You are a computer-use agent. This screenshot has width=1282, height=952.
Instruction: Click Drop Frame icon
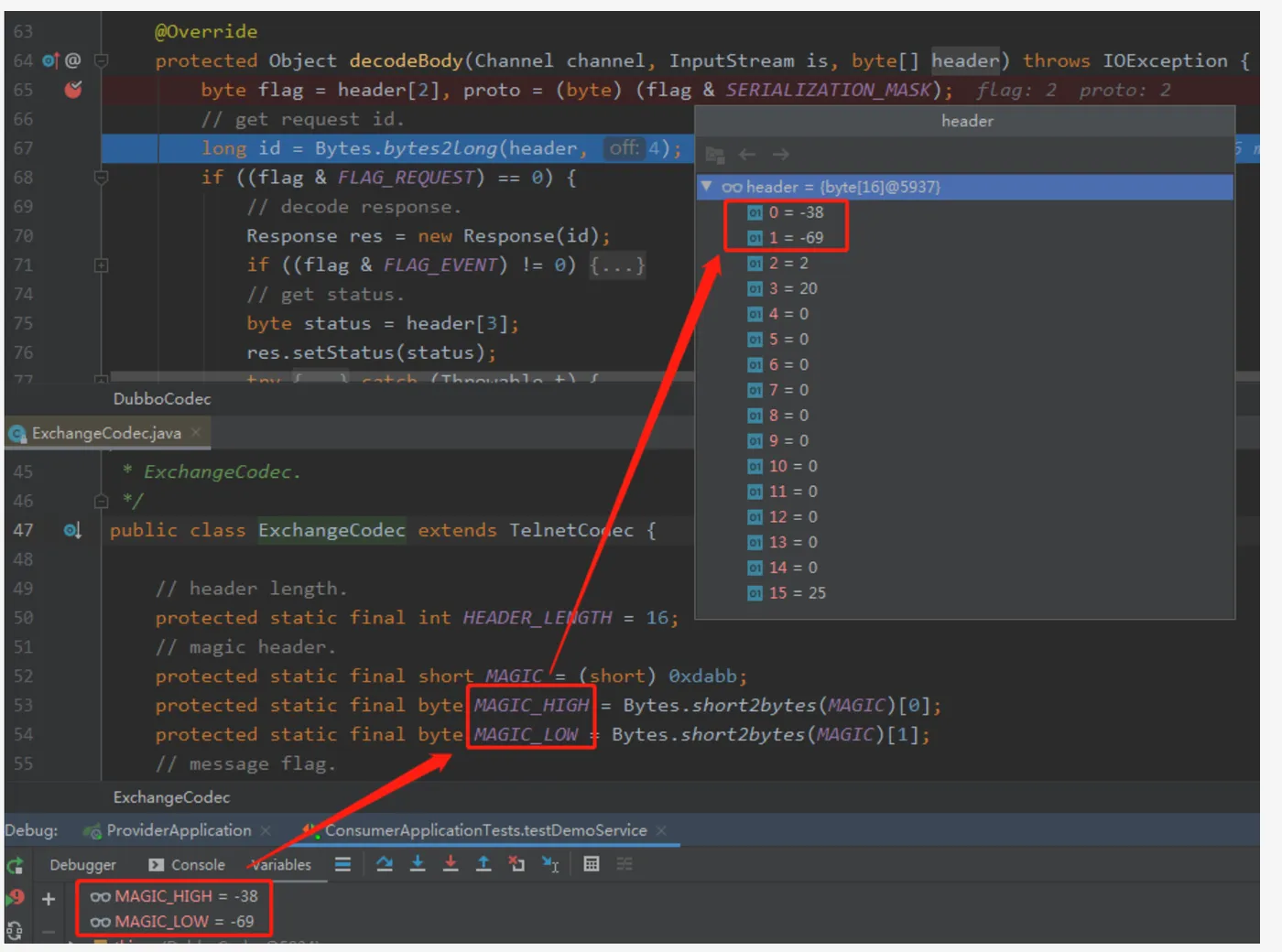[516, 863]
